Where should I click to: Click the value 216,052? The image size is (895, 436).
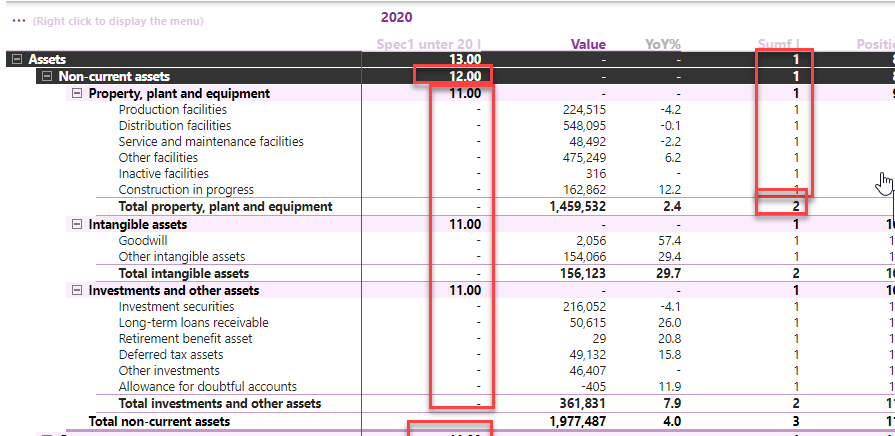click(583, 307)
